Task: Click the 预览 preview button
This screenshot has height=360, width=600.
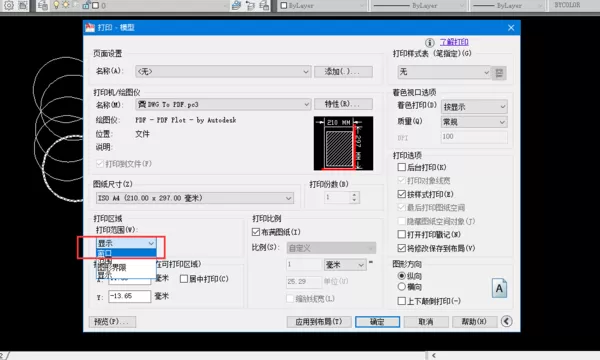Action: click(112, 322)
